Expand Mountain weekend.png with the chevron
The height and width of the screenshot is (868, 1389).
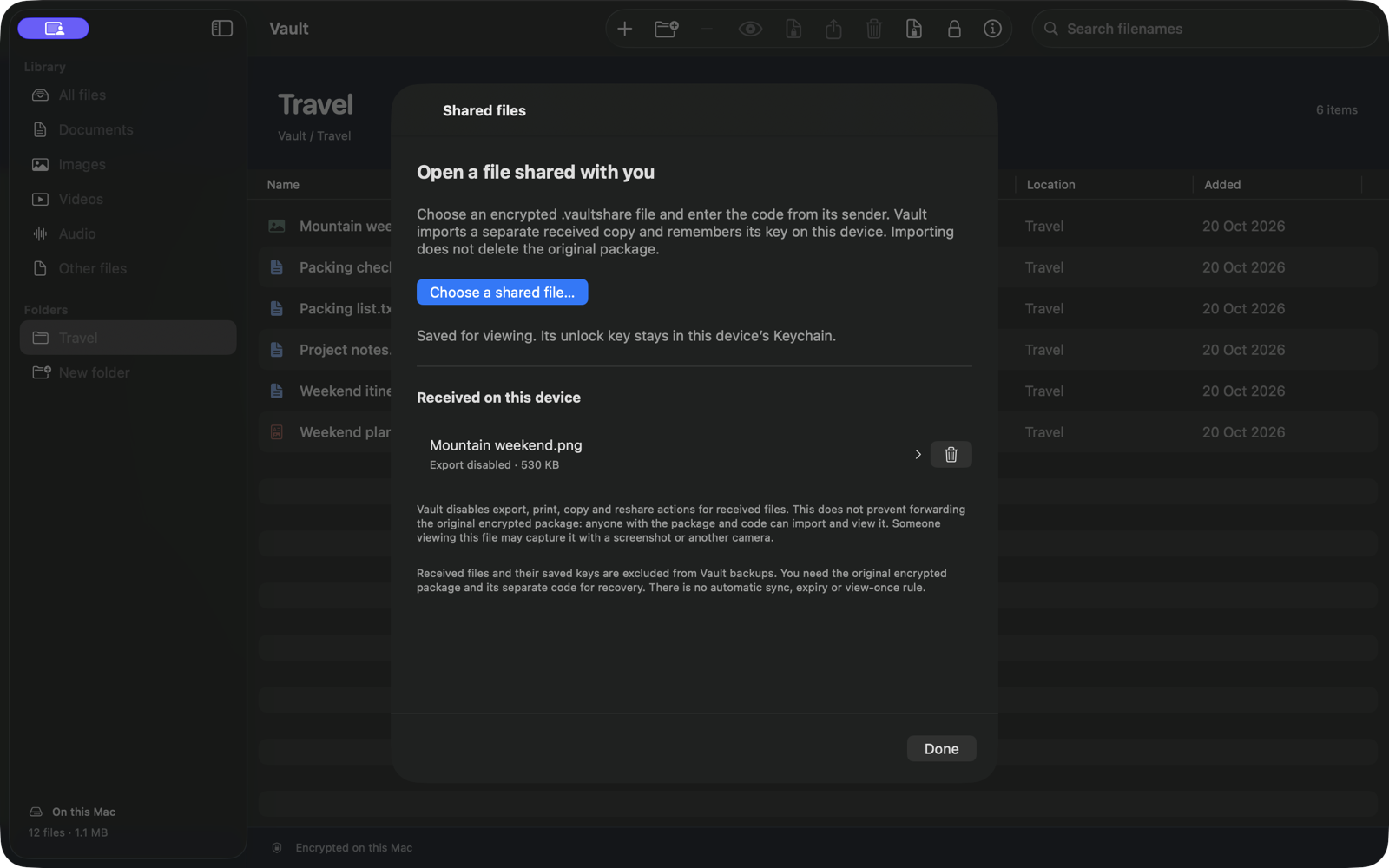coord(918,454)
